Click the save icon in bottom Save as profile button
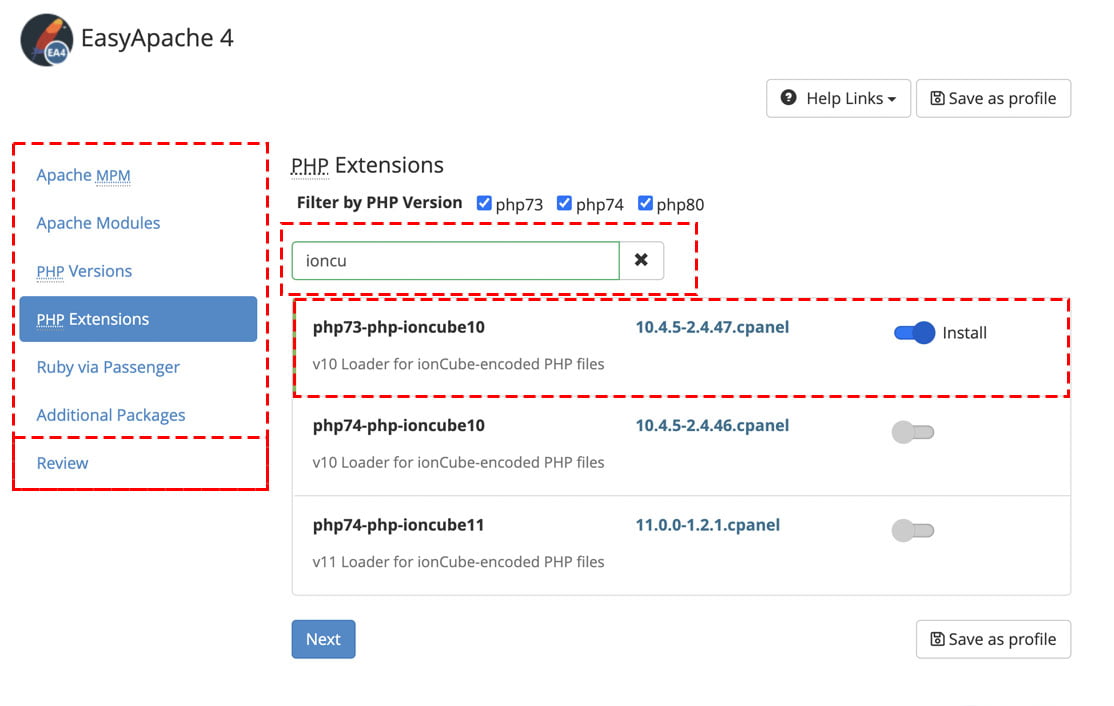1114x706 pixels. click(x=936, y=639)
